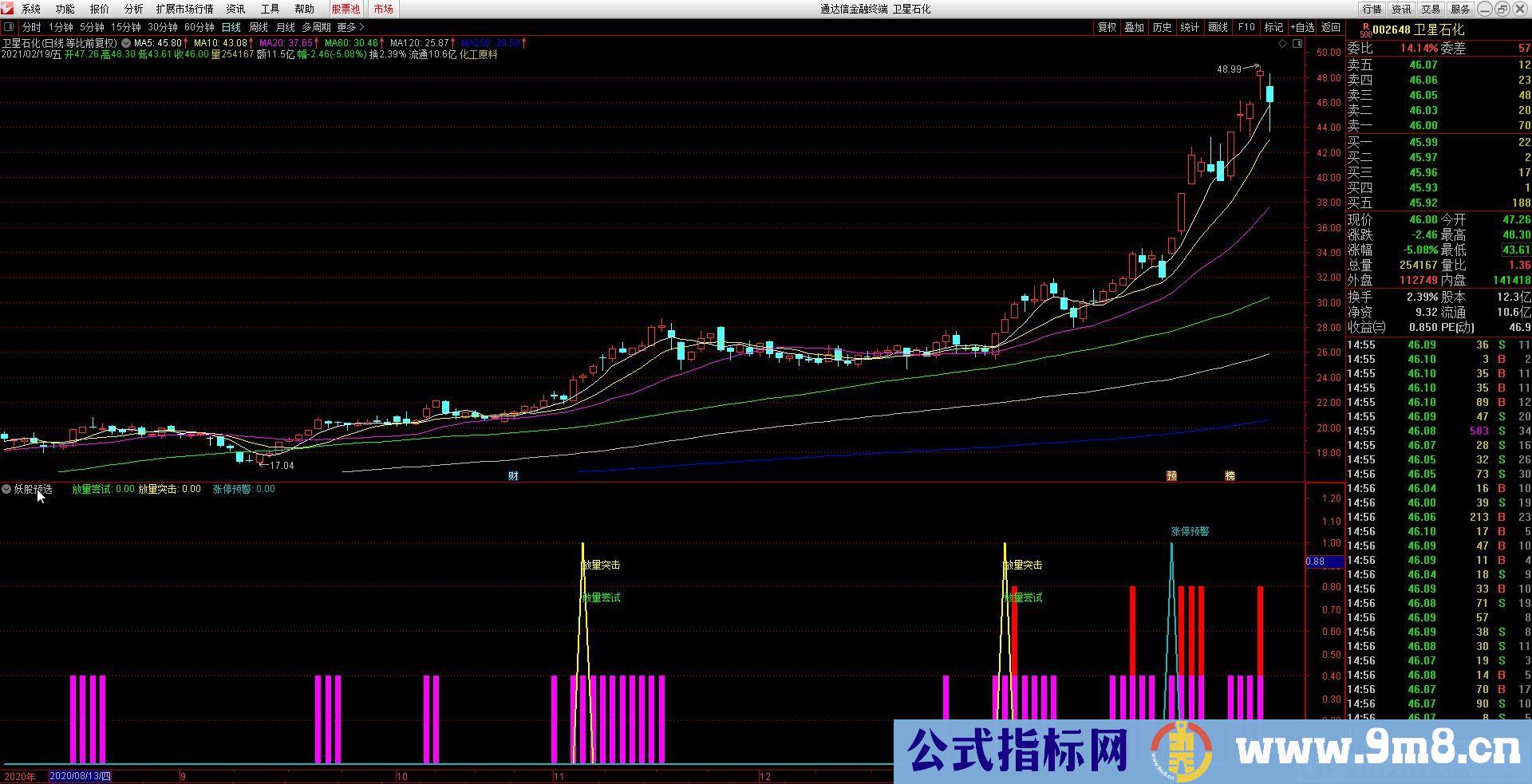Click the 预 forecast marker on chart
Screen dimensions: 1532x784
coord(1171,476)
